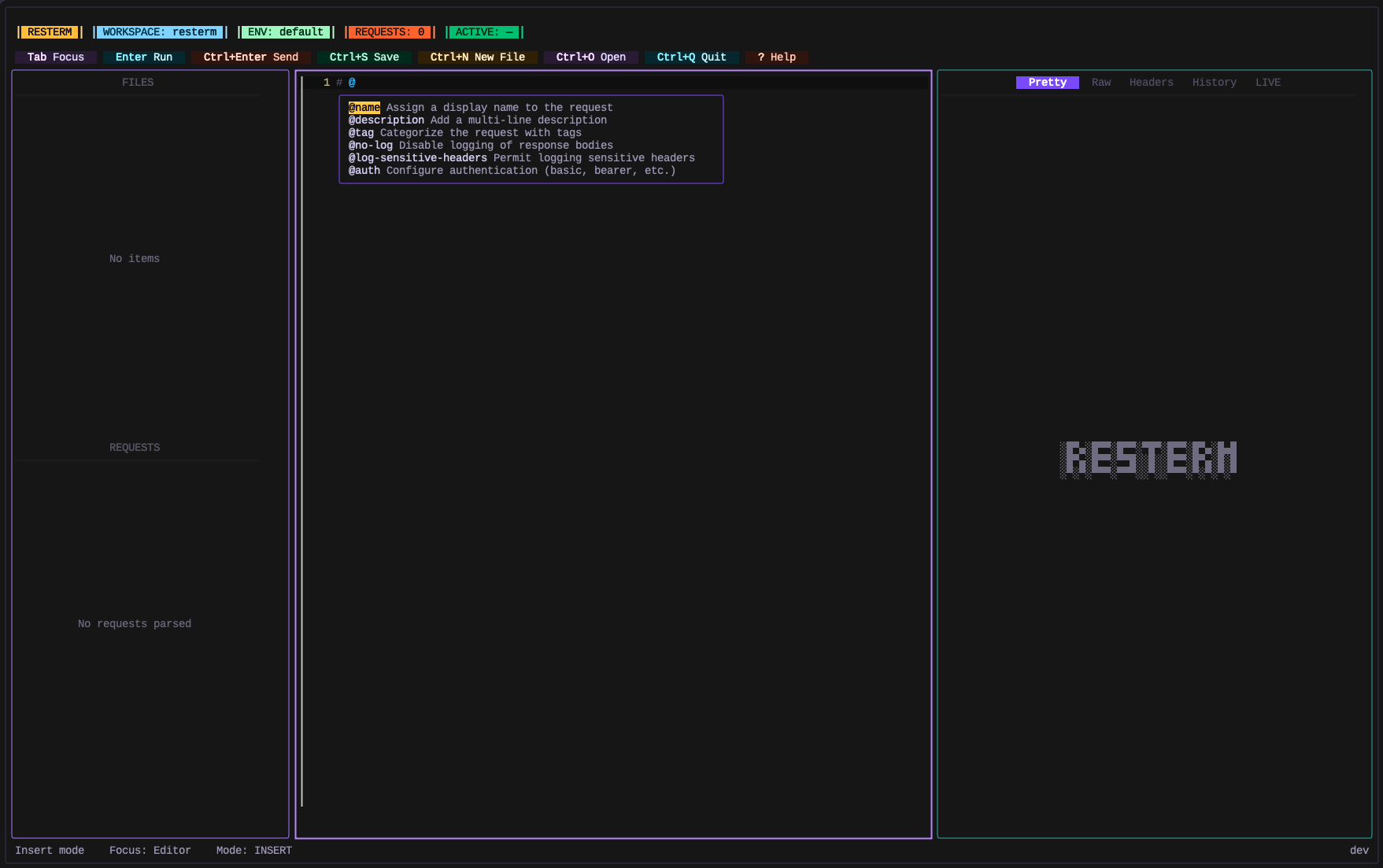Click the Enter Run action
This screenshot has width=1383, height=868.
tap(144, 57)
